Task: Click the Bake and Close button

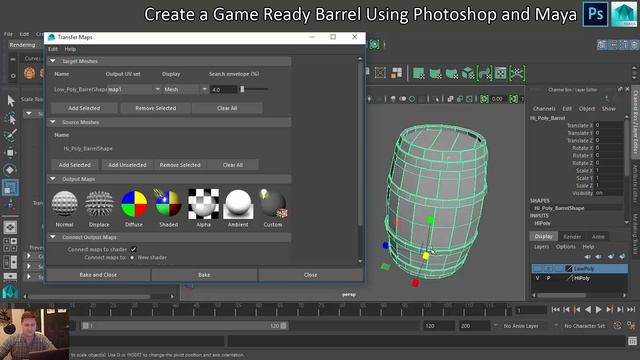Action: (98, 275)
